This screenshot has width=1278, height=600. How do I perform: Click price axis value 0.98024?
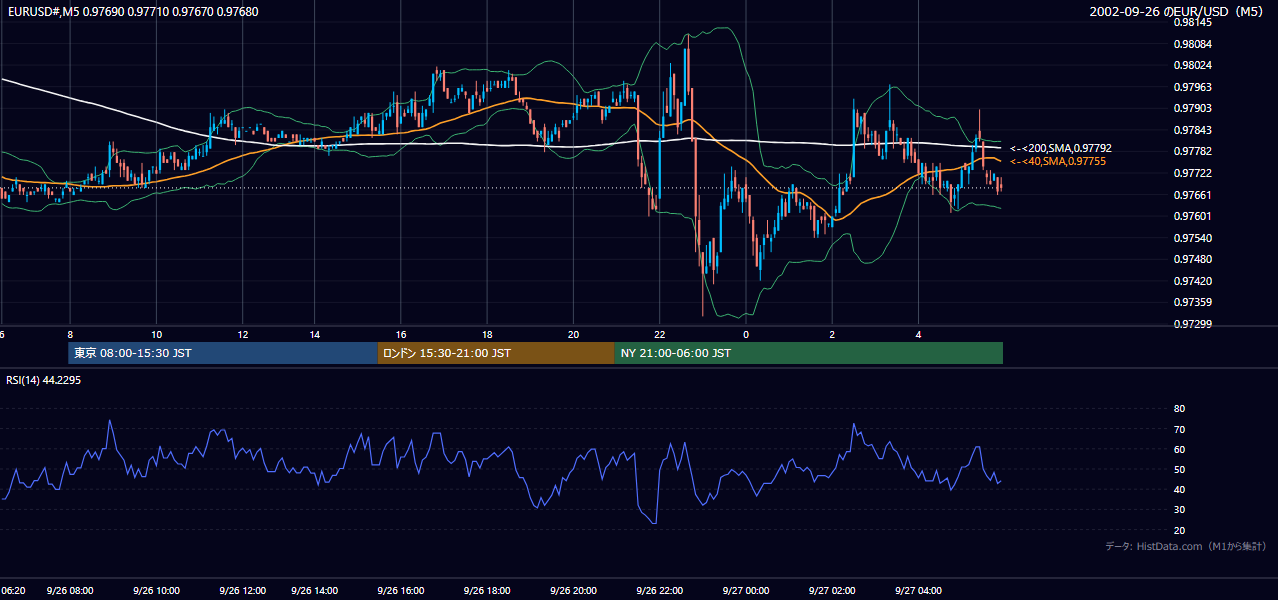point(1193,66)
